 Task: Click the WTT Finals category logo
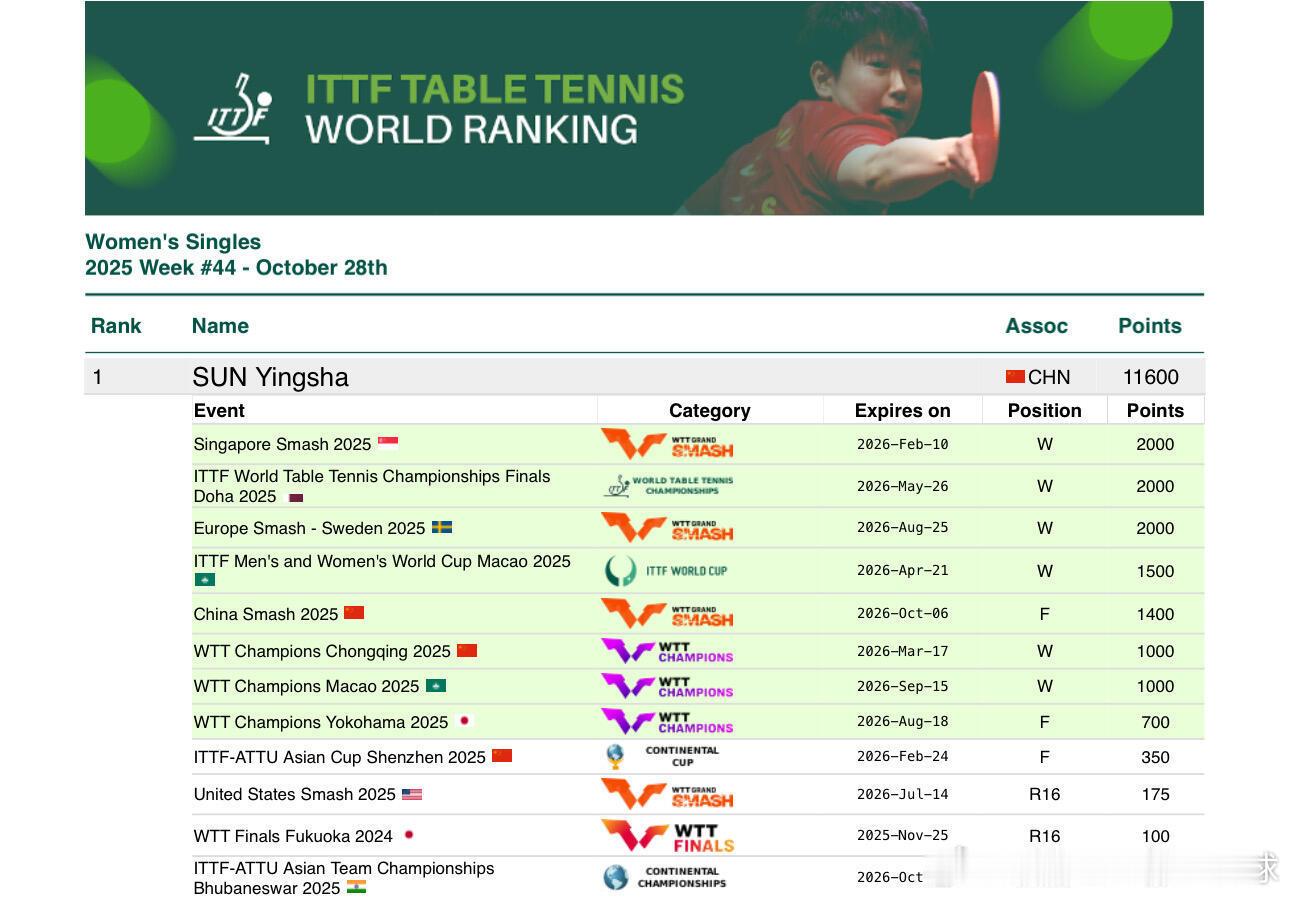667,836
